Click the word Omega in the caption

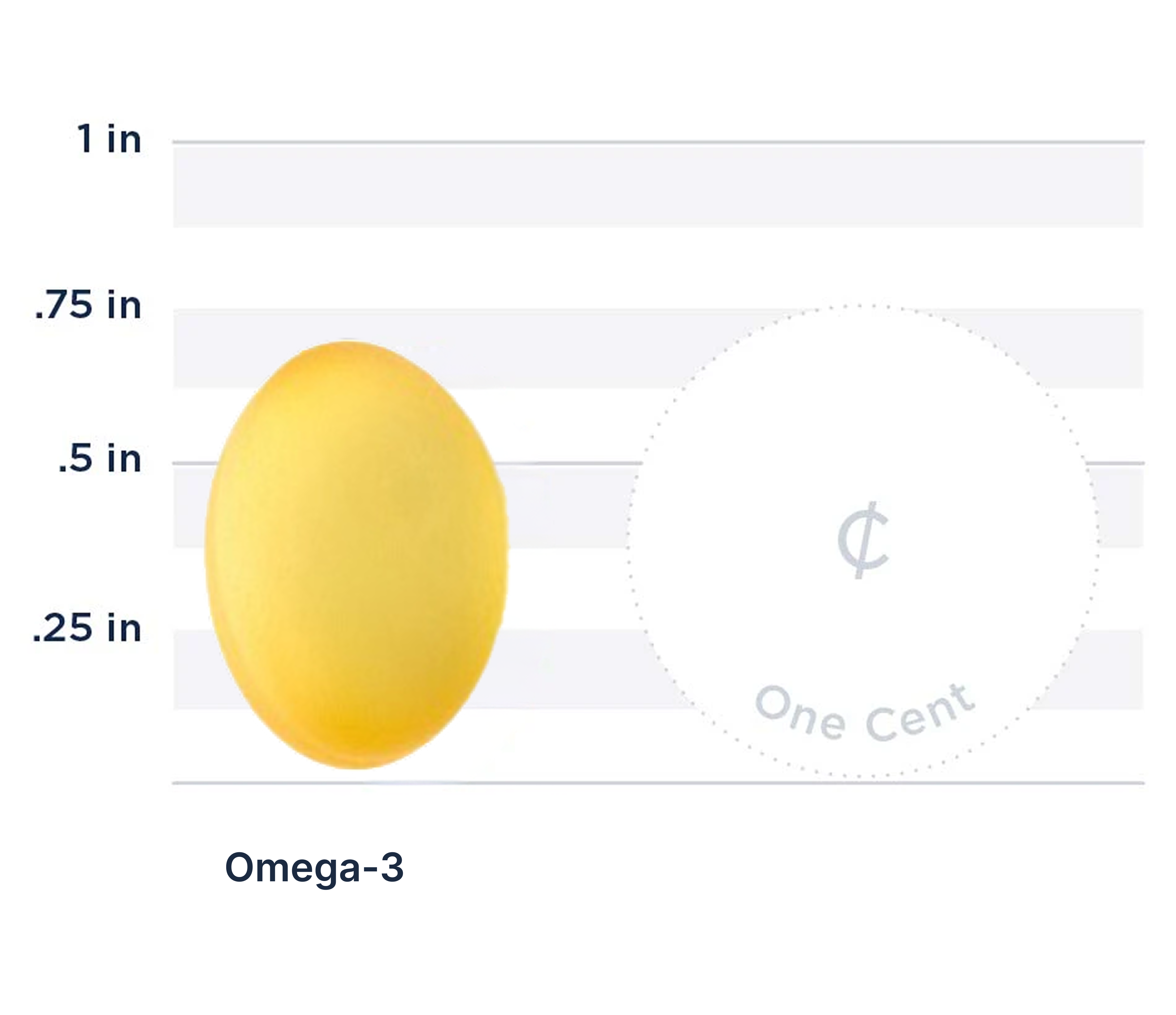click(293, 867)
